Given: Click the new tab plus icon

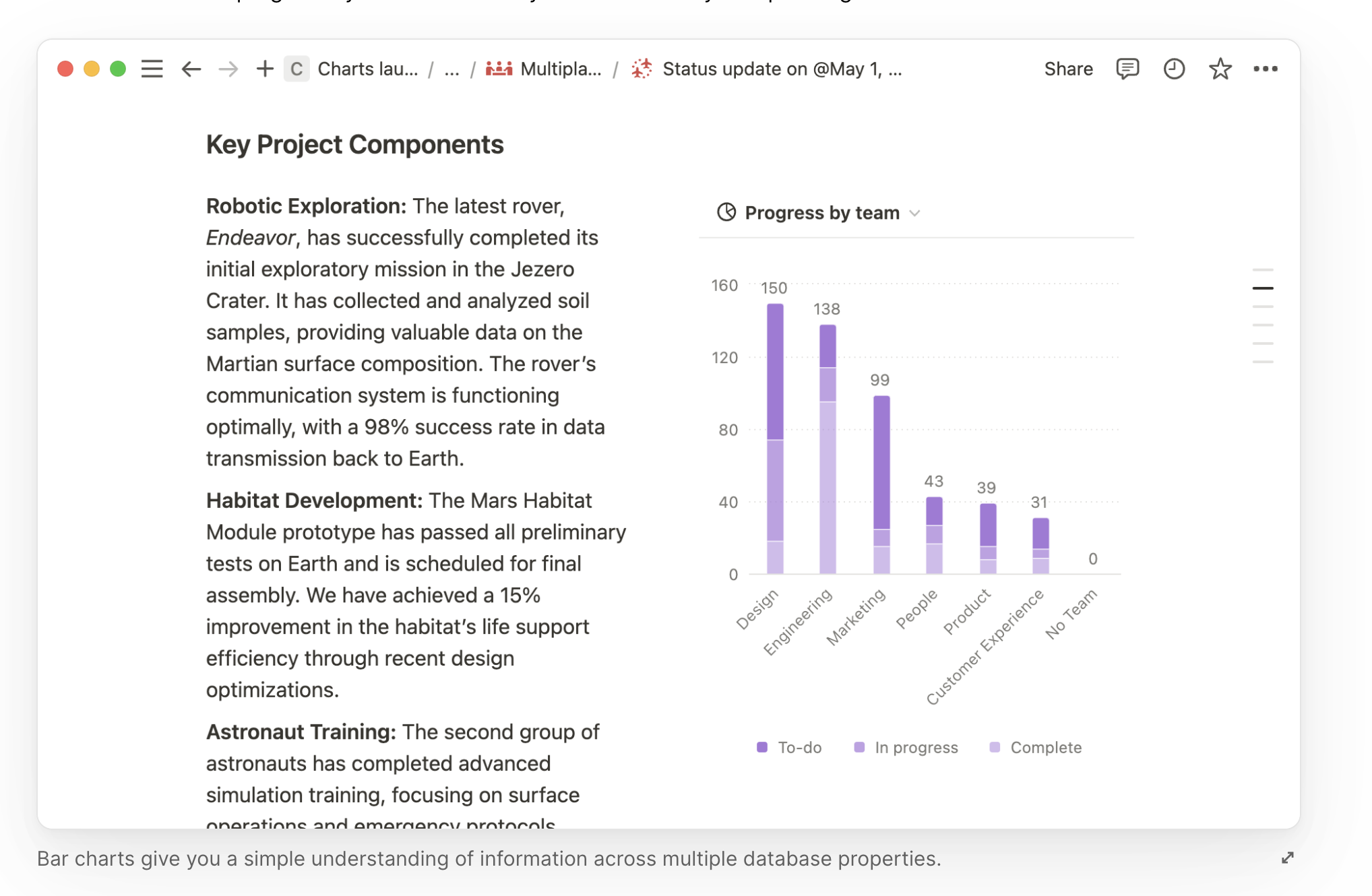Looking at the screenshot, I should 264,68.
